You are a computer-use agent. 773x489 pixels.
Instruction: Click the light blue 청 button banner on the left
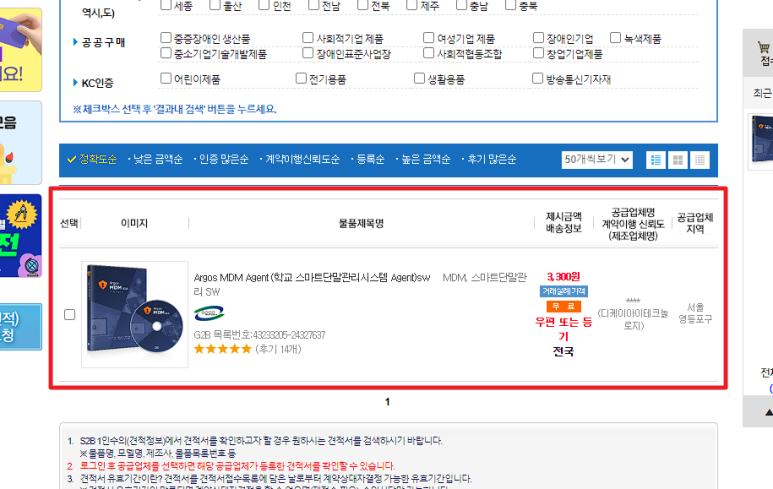pos(20,326)
